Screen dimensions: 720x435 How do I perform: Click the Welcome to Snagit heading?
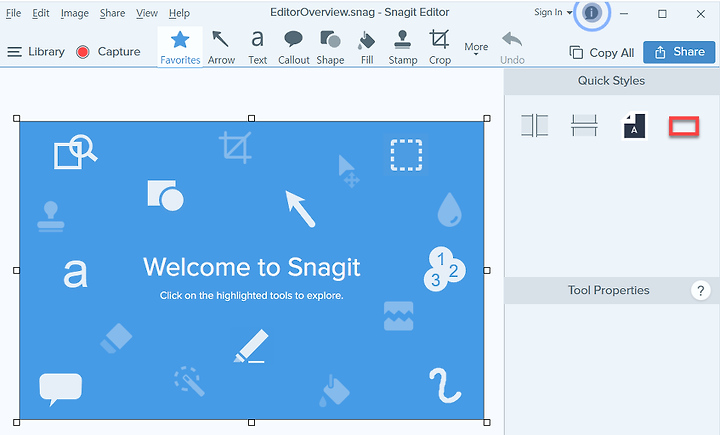click(x=252, y=267)
